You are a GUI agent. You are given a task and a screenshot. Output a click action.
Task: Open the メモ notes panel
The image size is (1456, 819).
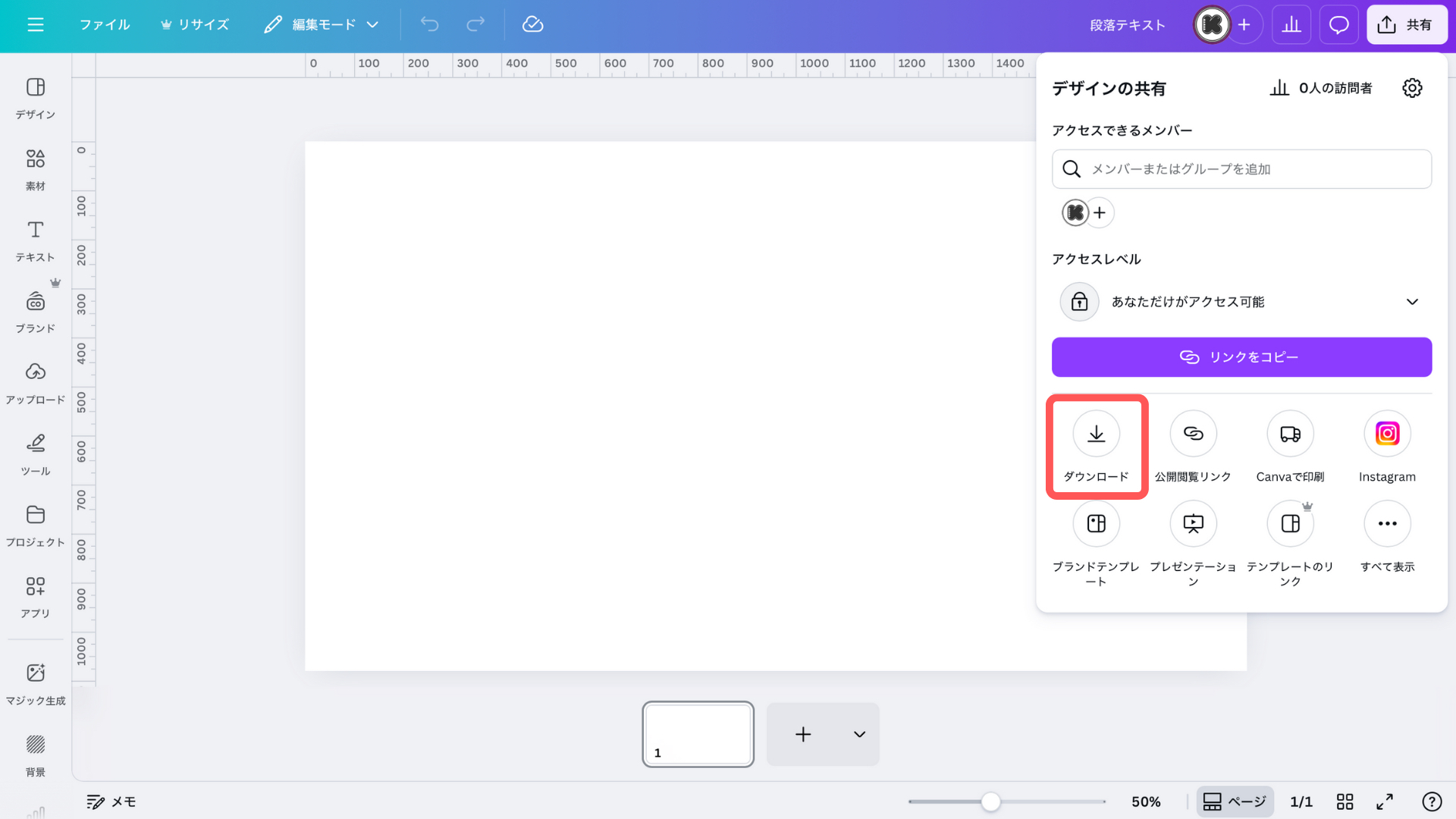(111, 802)
